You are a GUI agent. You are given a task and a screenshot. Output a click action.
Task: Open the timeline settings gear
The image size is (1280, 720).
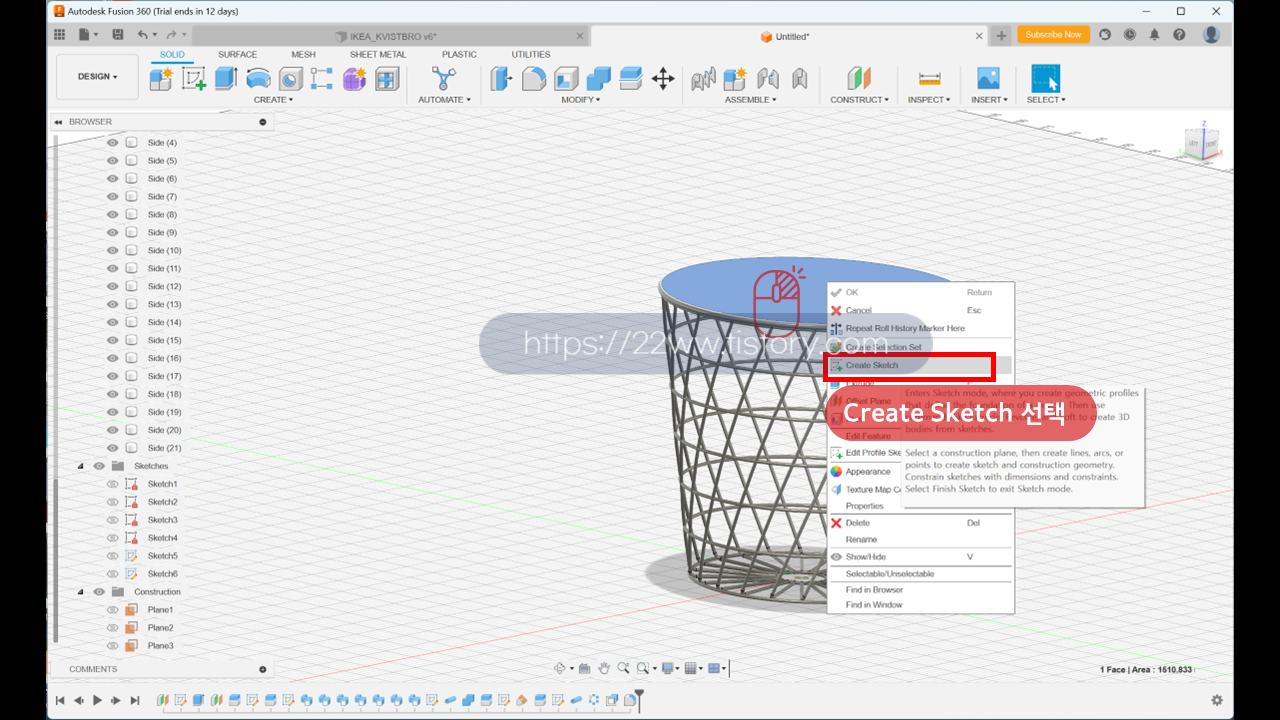tap(1217, 700)
